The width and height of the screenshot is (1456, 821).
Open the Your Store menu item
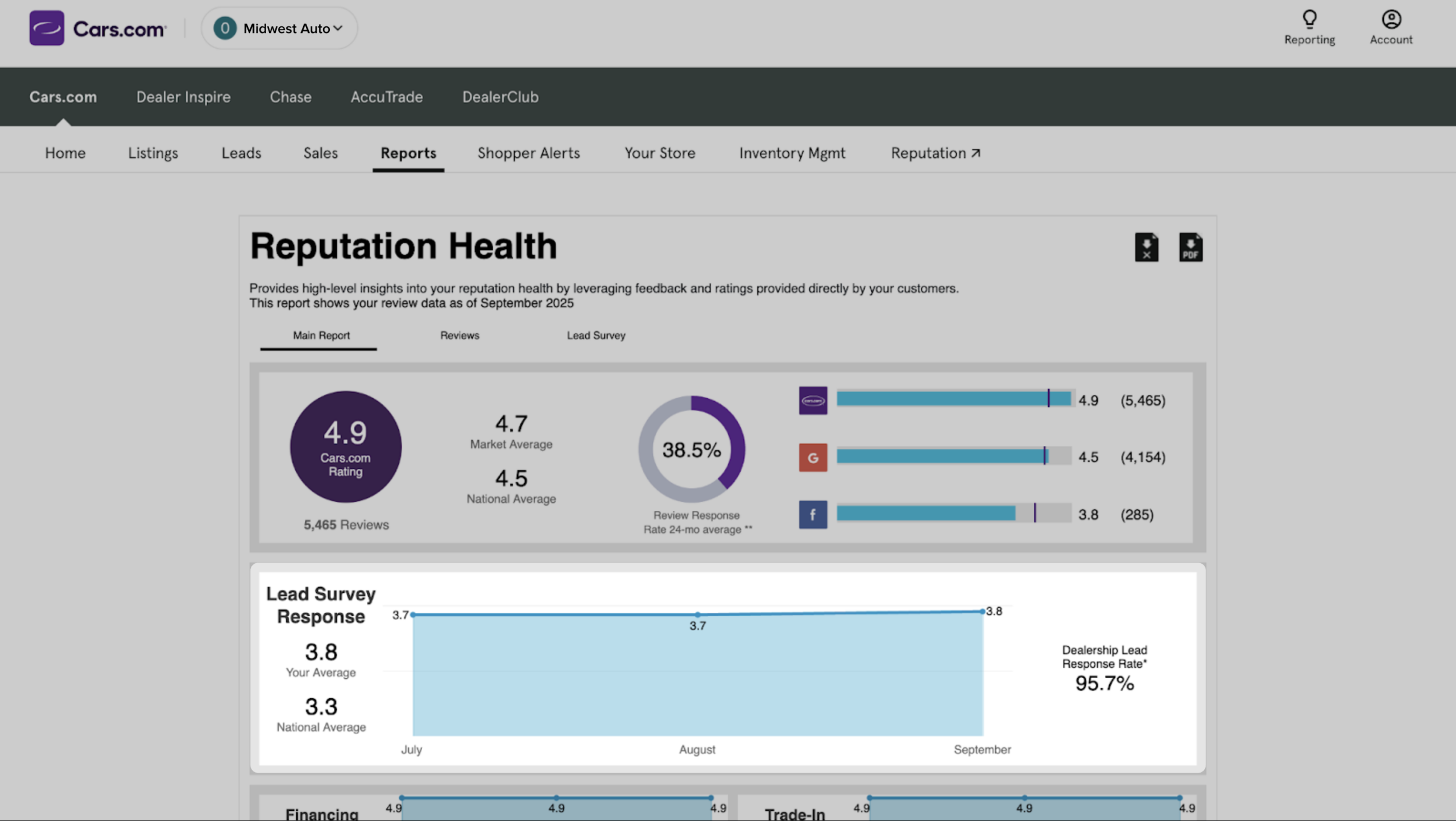point(660,153)
